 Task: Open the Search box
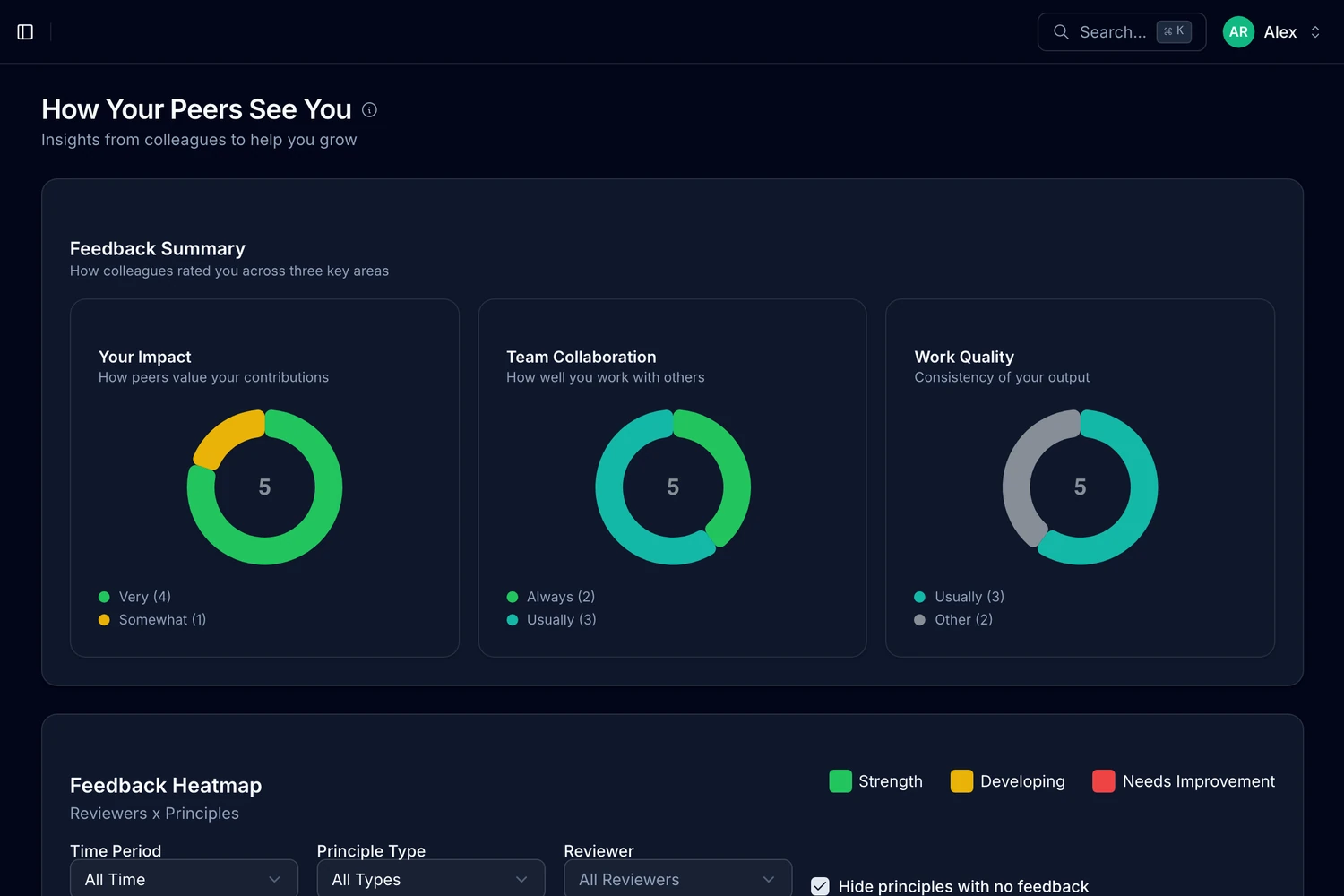tap(1122, 32)
